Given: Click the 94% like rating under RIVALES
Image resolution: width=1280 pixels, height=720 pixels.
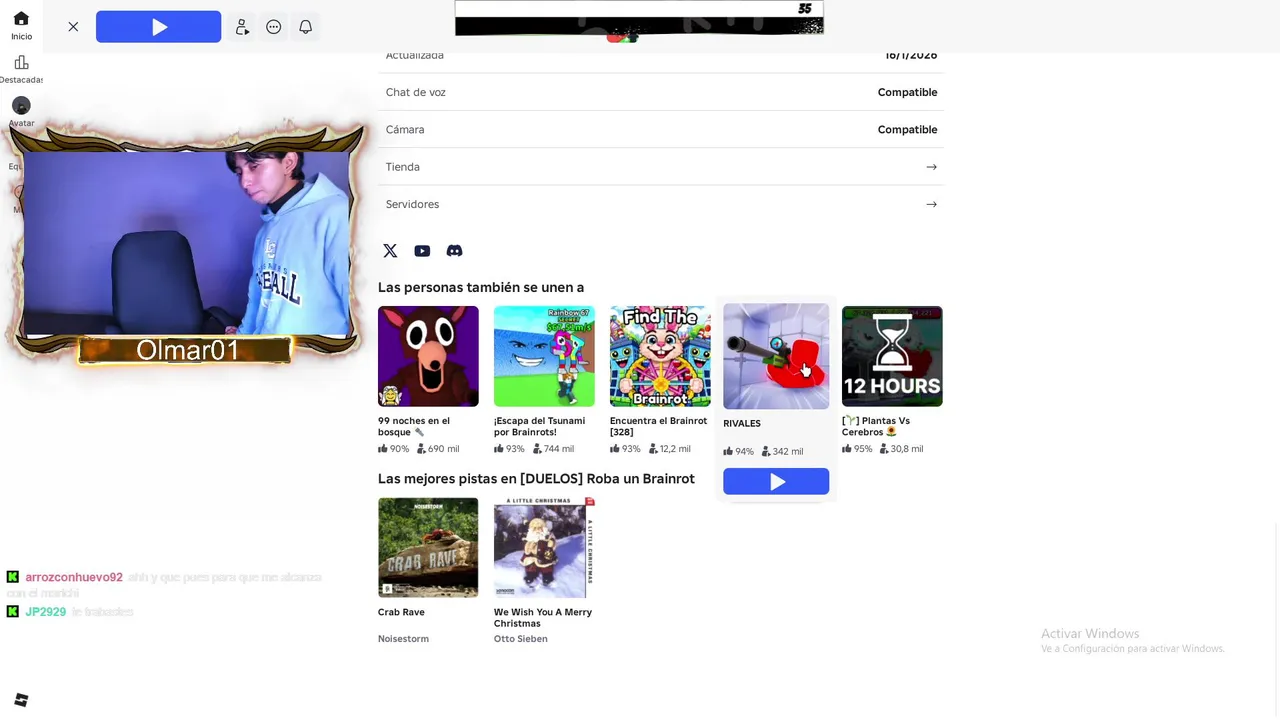Looking at the screenshot, I should pyautogui.click(x=738, y=451).
